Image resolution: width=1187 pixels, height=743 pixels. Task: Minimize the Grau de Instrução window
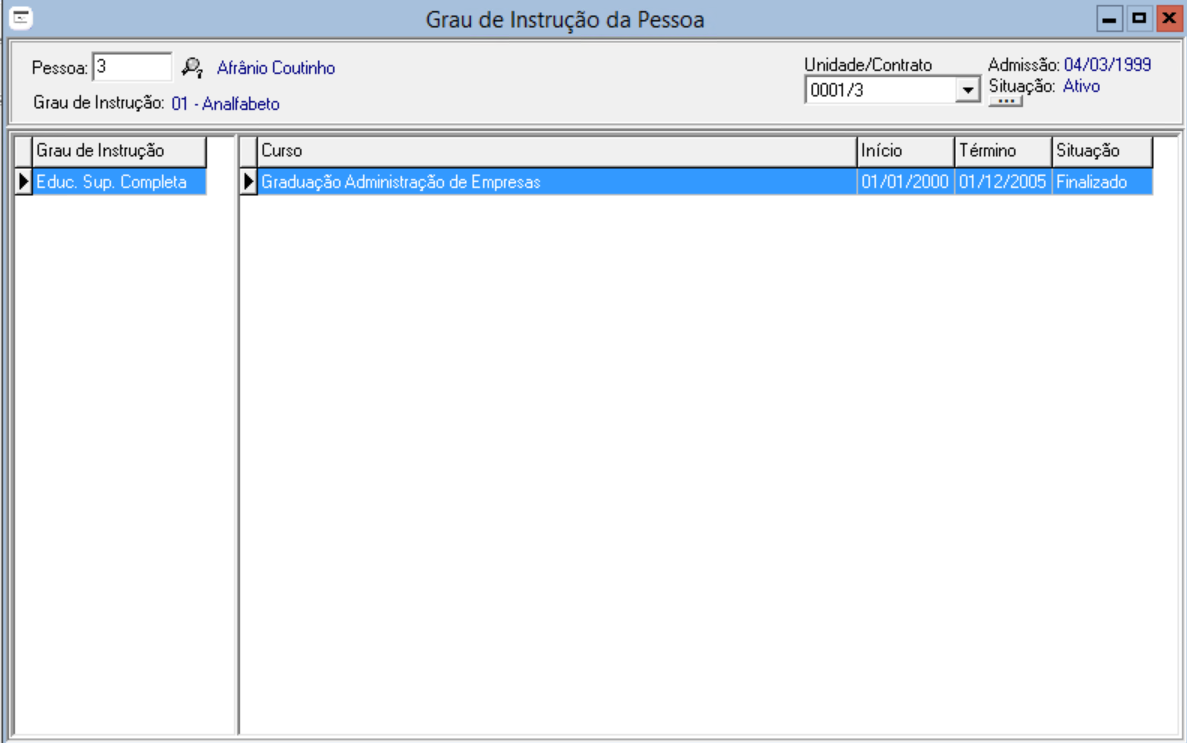coord(1108,18)
